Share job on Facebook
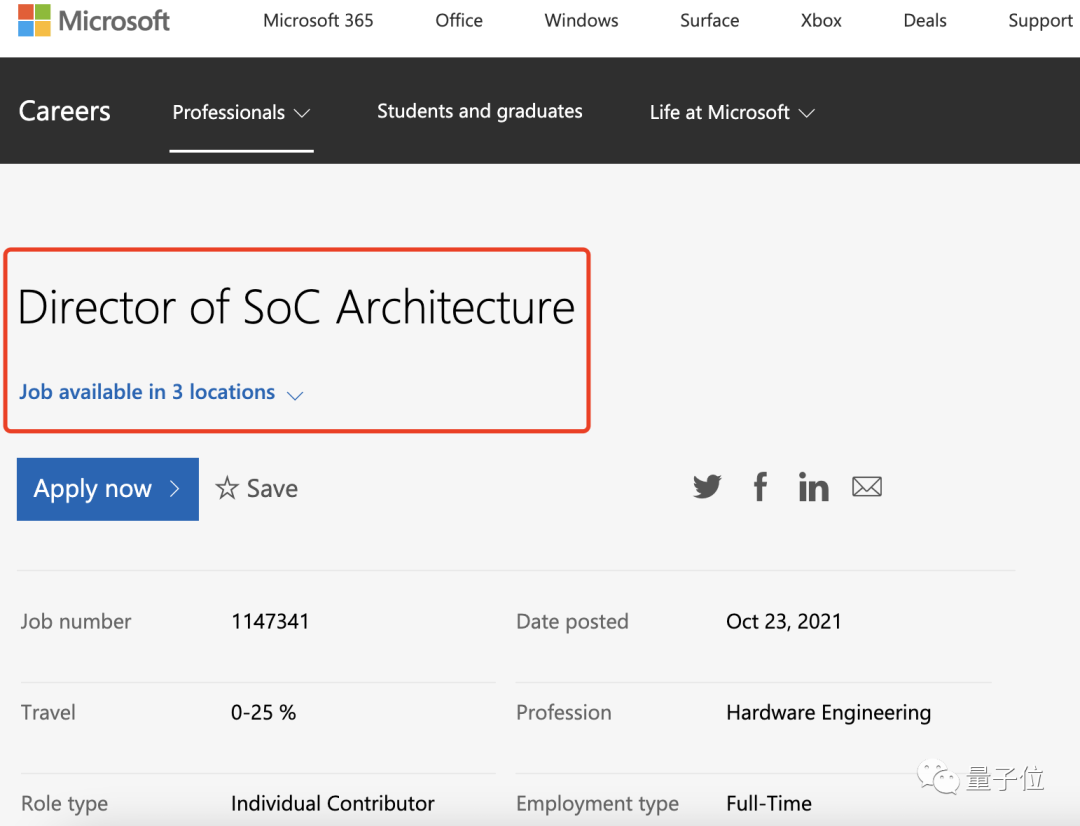 tap(760, 487)
